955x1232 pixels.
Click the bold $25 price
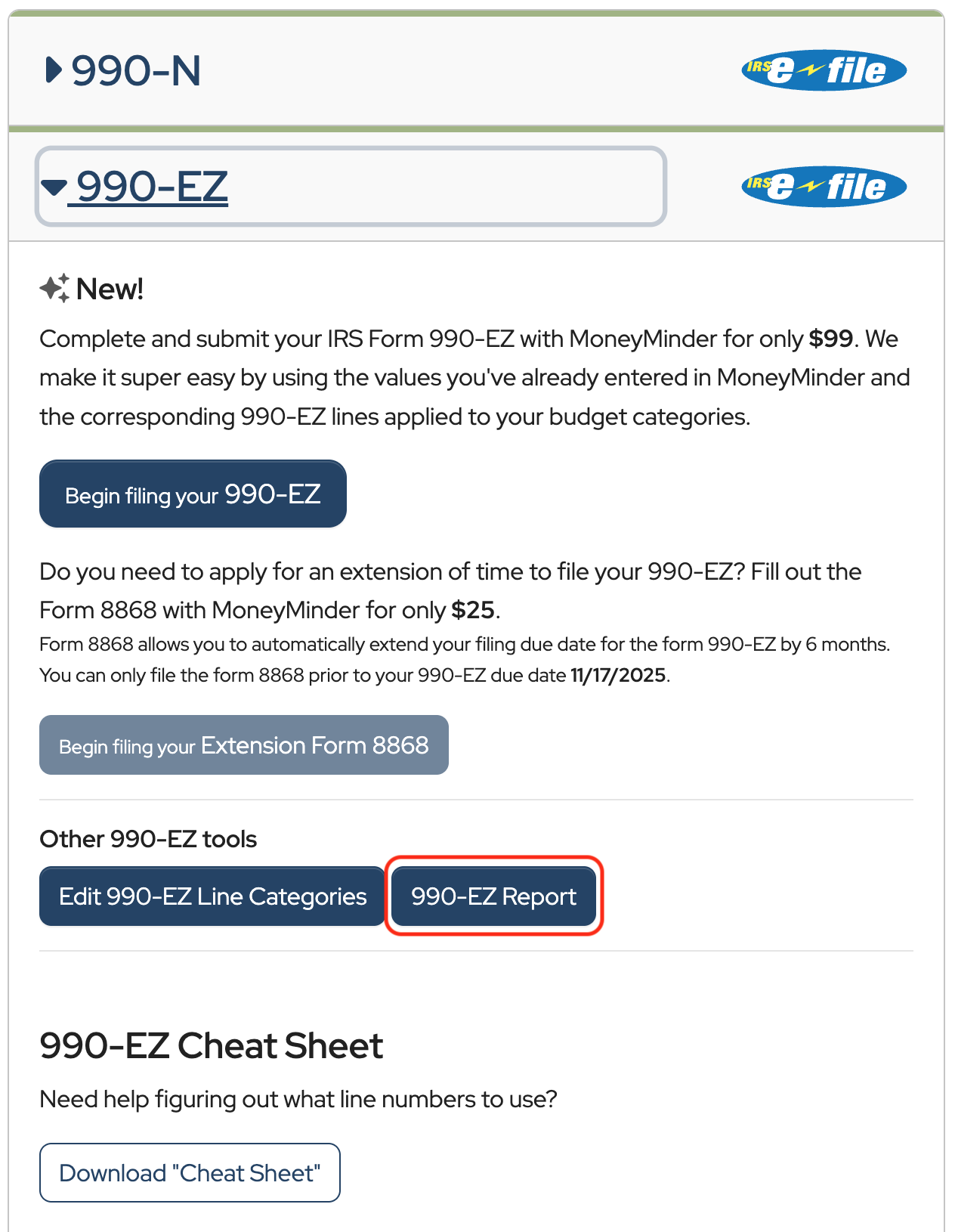[x=472, y=610]
